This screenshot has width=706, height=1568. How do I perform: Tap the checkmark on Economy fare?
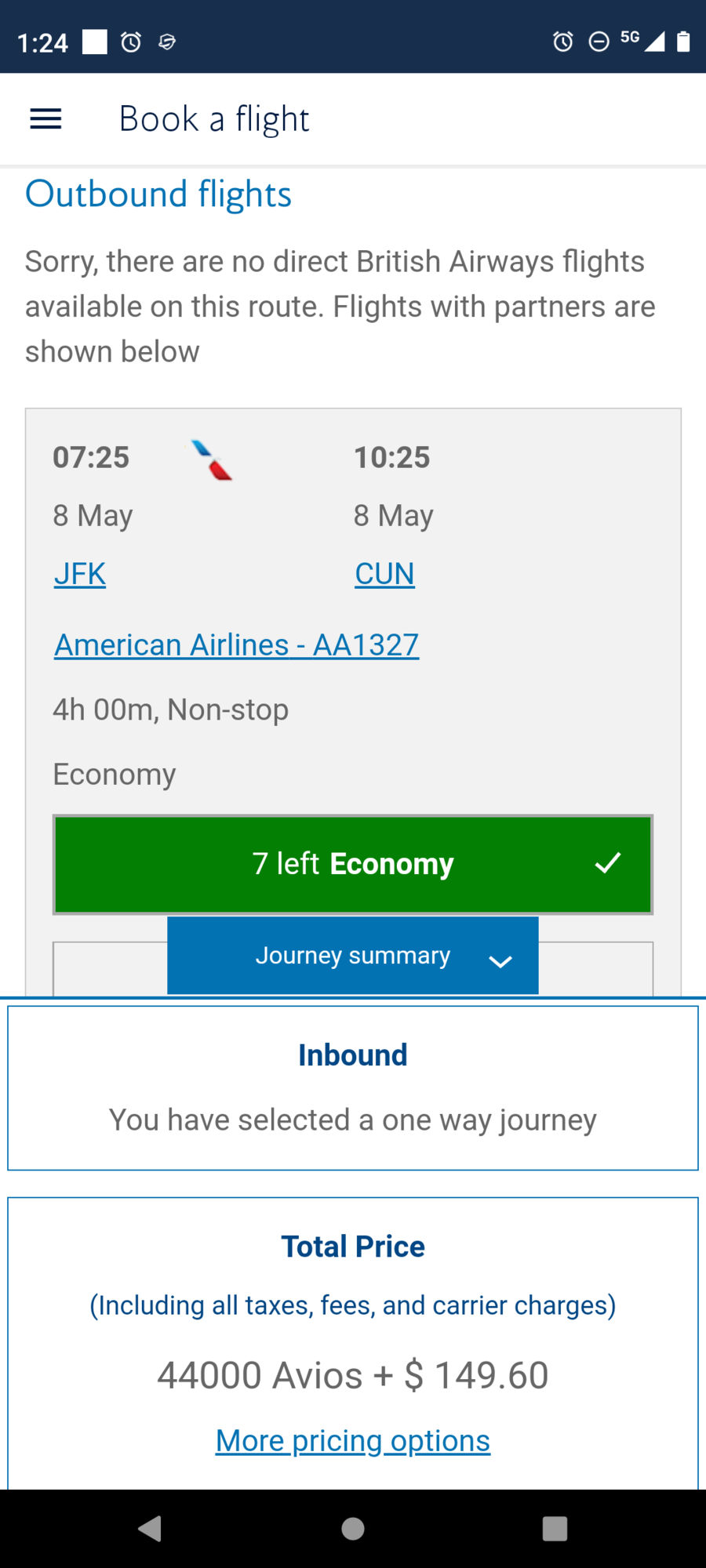click(x=608, y=863)
